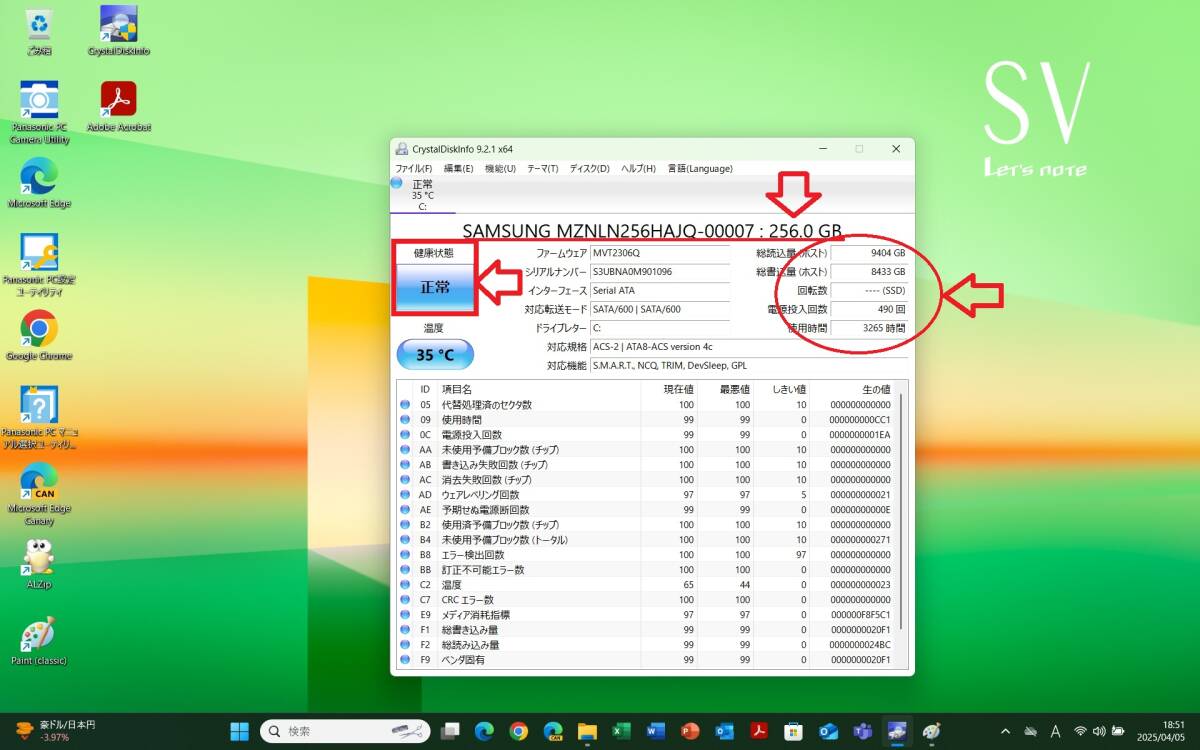Open the ALZip desktop icon
The height and width of the screenshot is (750, 1200).
(x=39, y=564)
